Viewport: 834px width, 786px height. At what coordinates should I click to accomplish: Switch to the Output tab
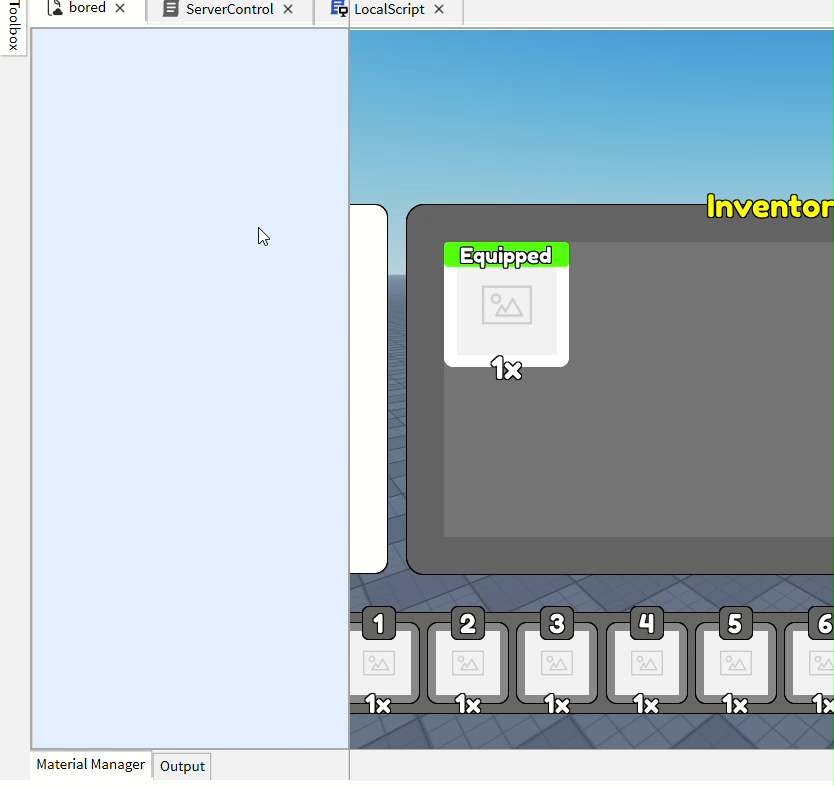tap(181, 766)
